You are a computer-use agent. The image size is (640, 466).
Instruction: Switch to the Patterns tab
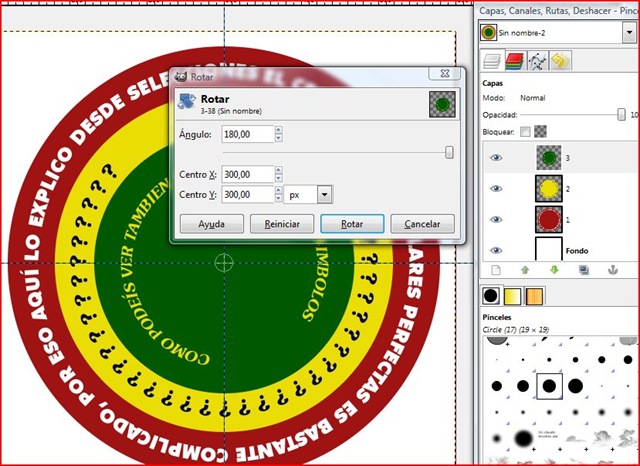[534, 296]
